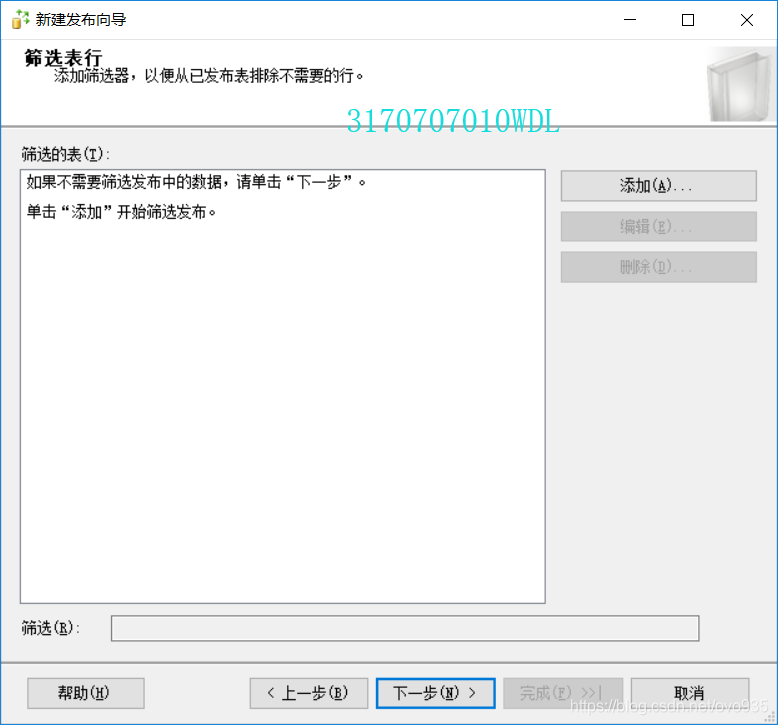Close the 新建发布向导 window

click(x=747, y=20)
